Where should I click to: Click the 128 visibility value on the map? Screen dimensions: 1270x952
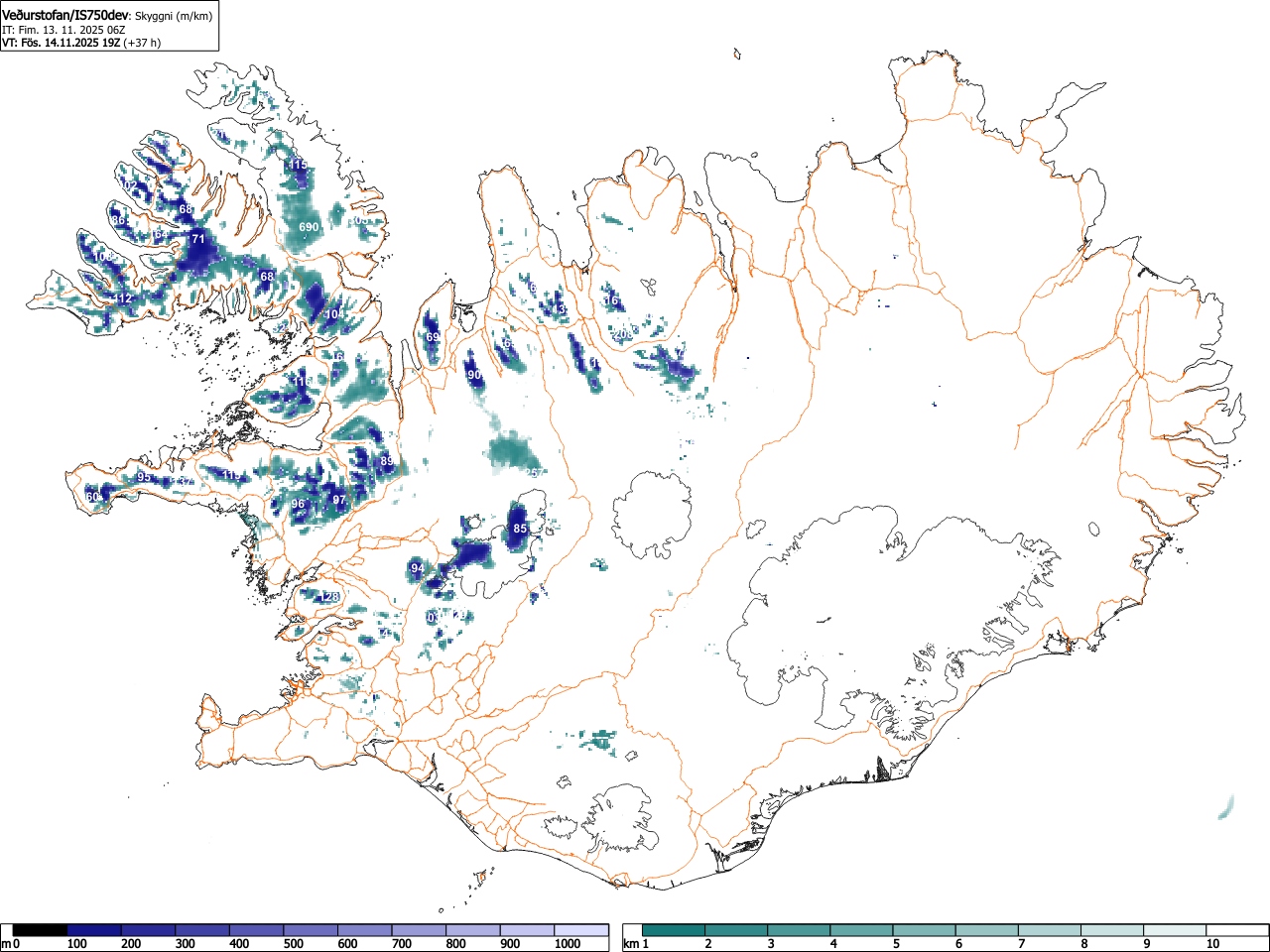pos(329,597)
